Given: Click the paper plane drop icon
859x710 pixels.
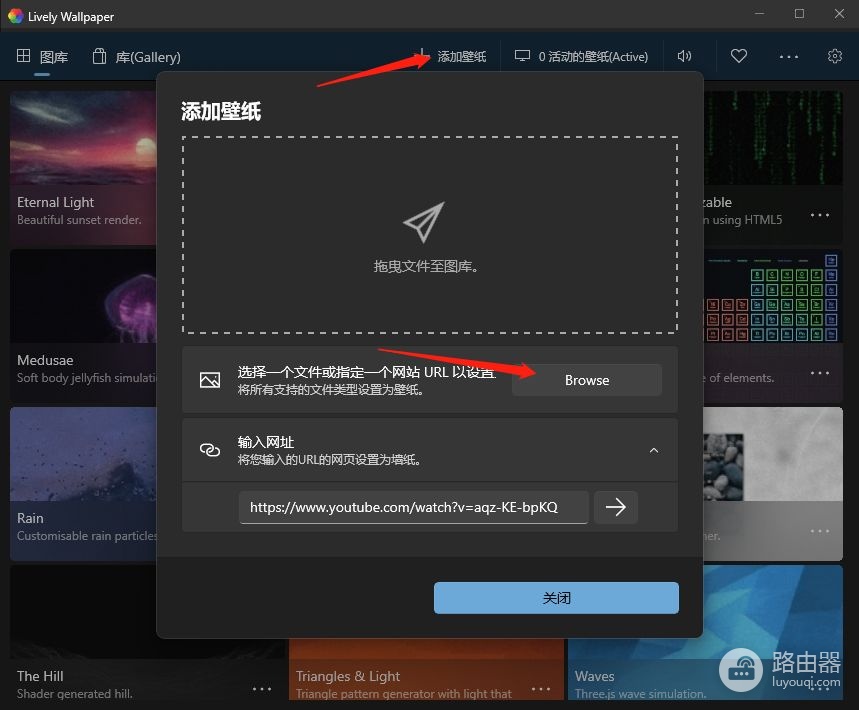Looking at the screenshot, I should 423,222.
